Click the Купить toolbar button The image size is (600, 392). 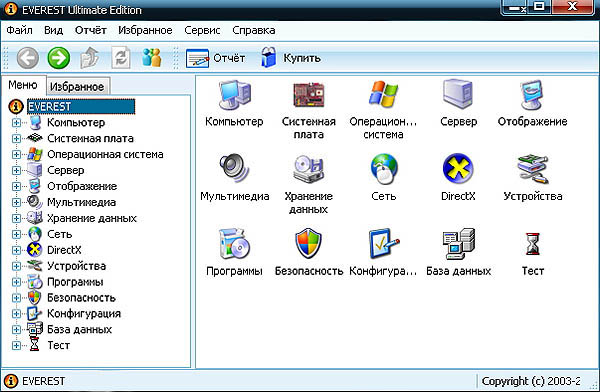(x=291, y=58)
